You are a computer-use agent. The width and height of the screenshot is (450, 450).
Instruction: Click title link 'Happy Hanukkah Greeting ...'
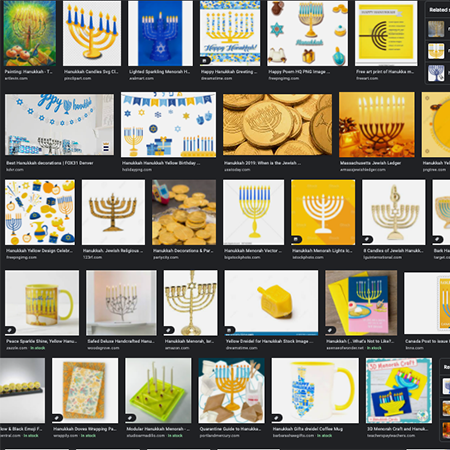point(229,72)
